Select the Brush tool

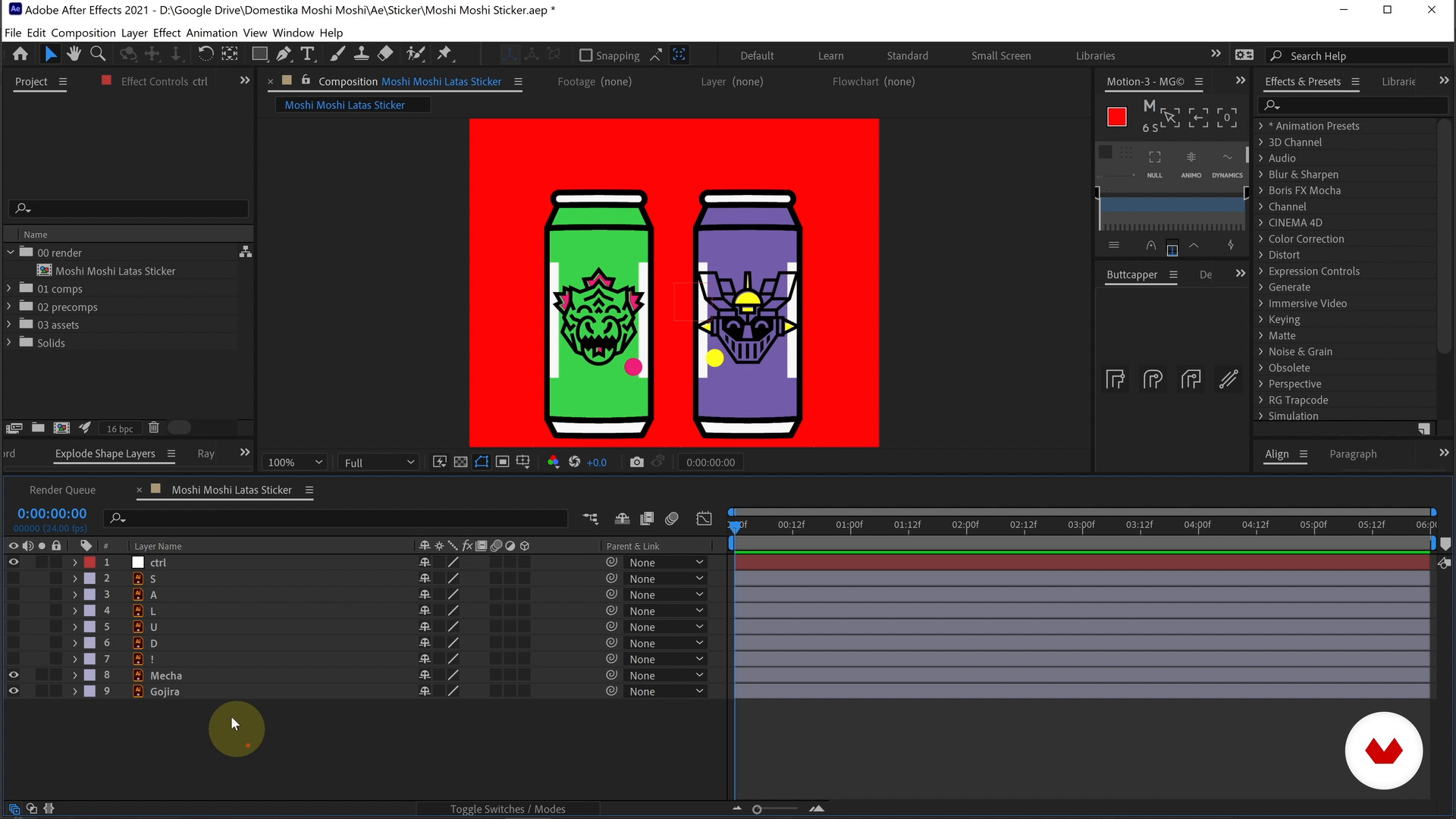click(x=337, y=54)
